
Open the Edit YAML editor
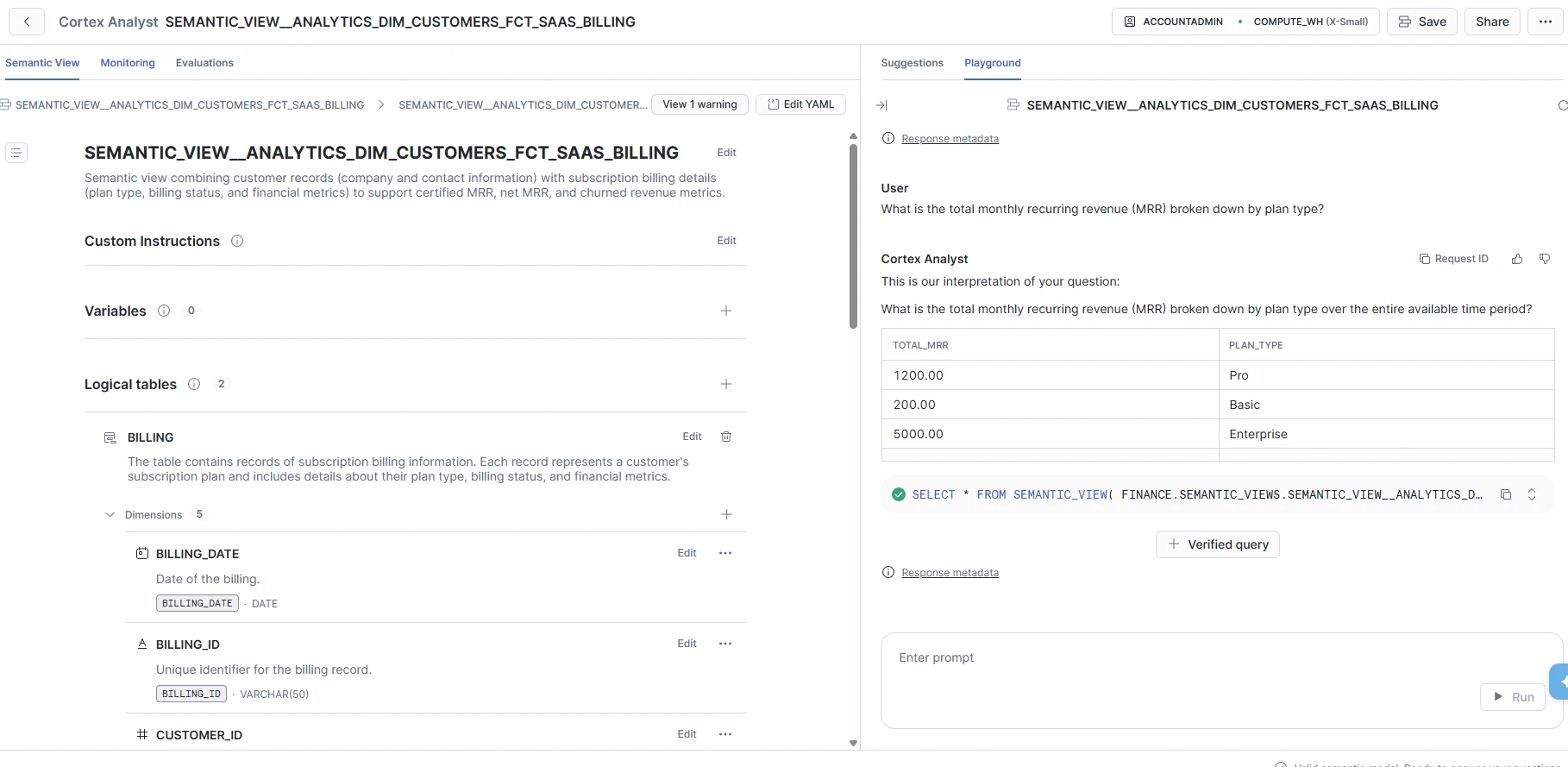click(800, 104)
